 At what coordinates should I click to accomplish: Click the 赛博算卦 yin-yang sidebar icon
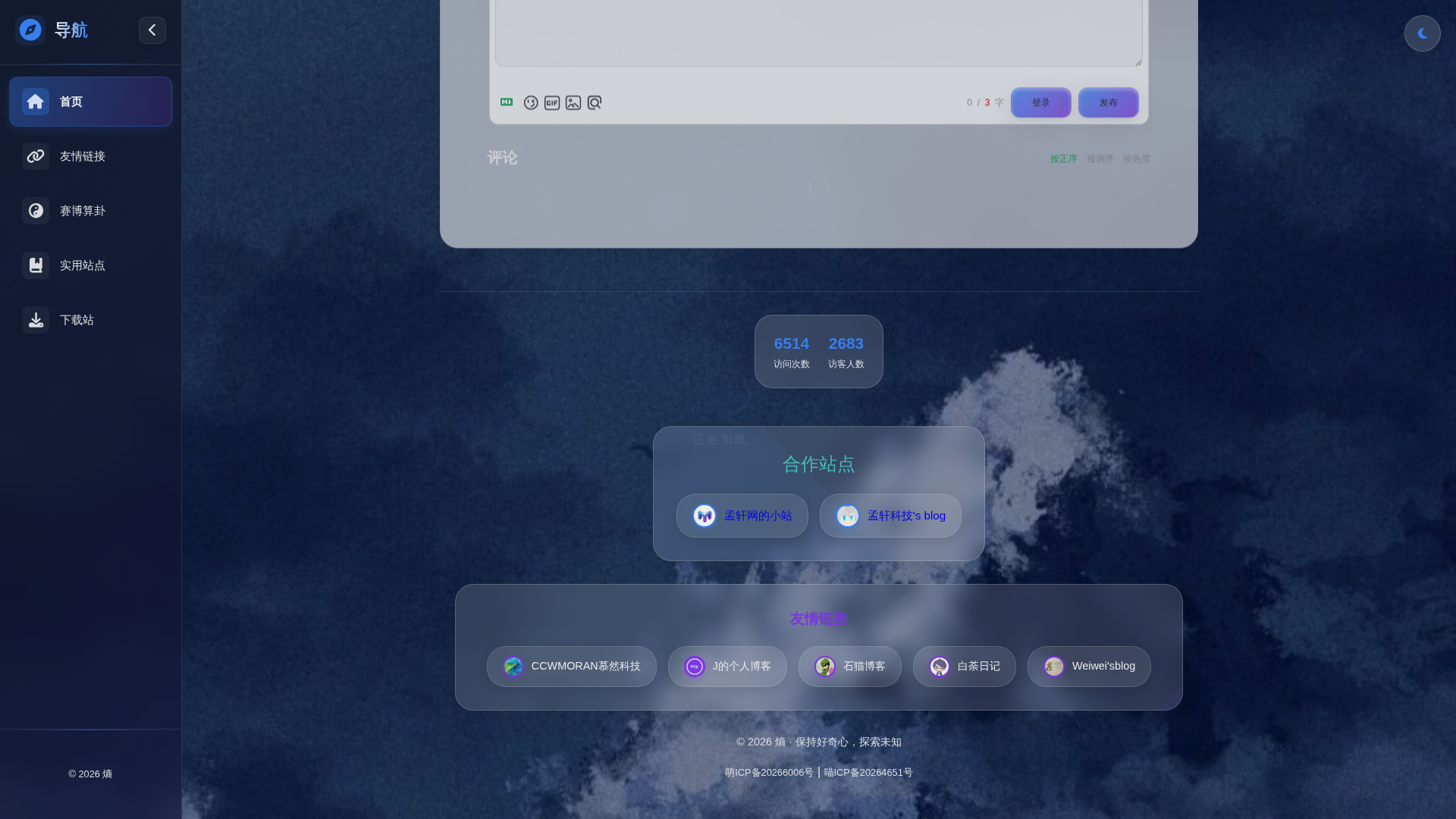pyautogui.click(x=36, y=211)
